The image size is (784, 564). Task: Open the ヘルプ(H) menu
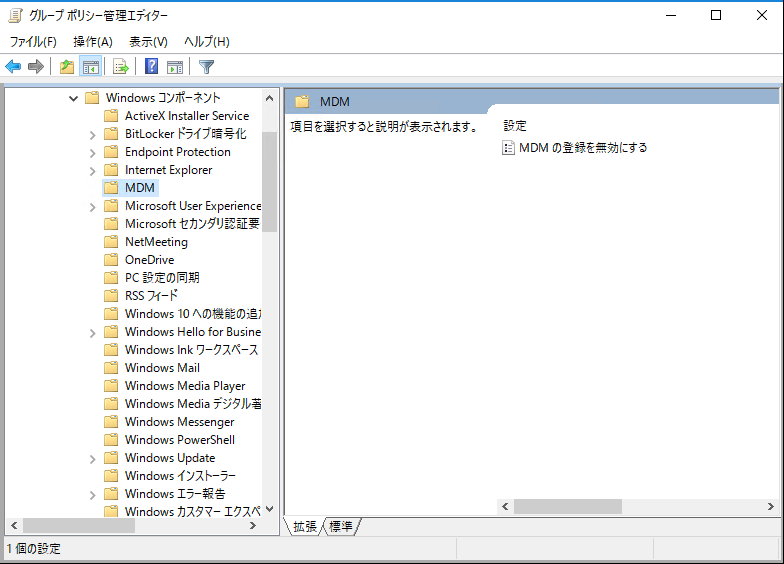(x=206, y=42)
